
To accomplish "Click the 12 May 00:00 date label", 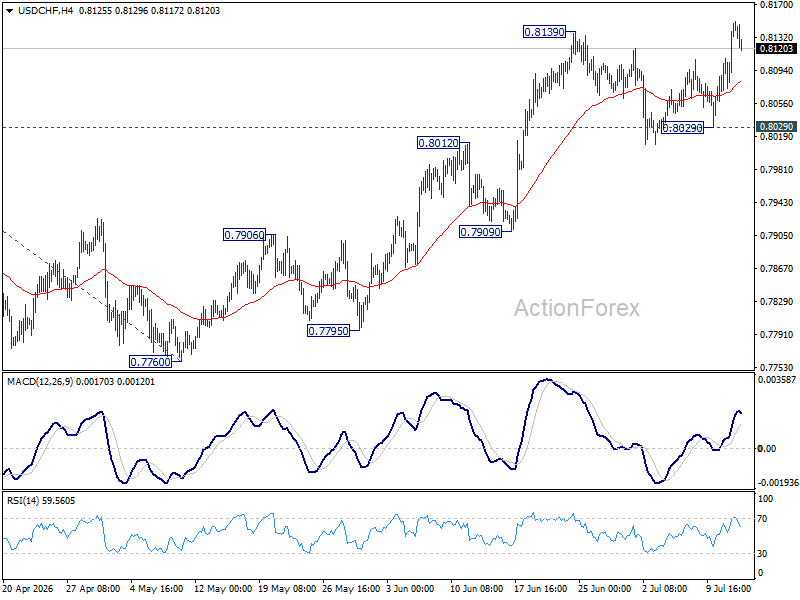I will pyautogui.click(x=223, y=589).
